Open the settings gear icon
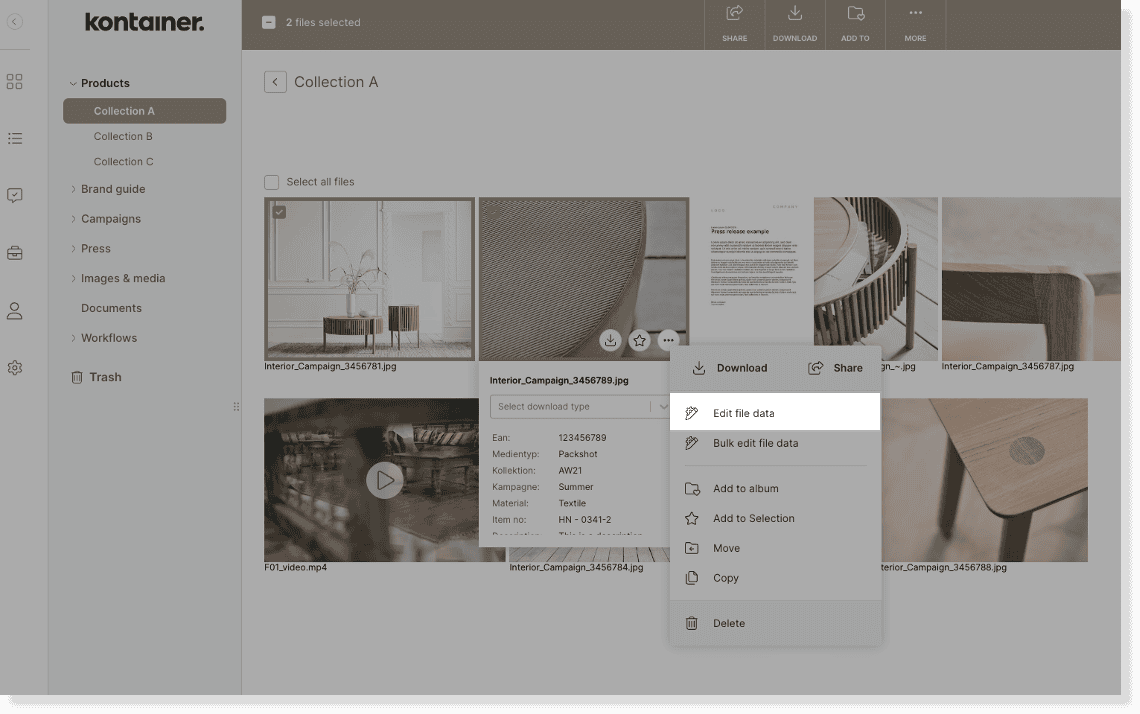The width and height of the screenshot is (1140, 714). [x=15, y=367]
